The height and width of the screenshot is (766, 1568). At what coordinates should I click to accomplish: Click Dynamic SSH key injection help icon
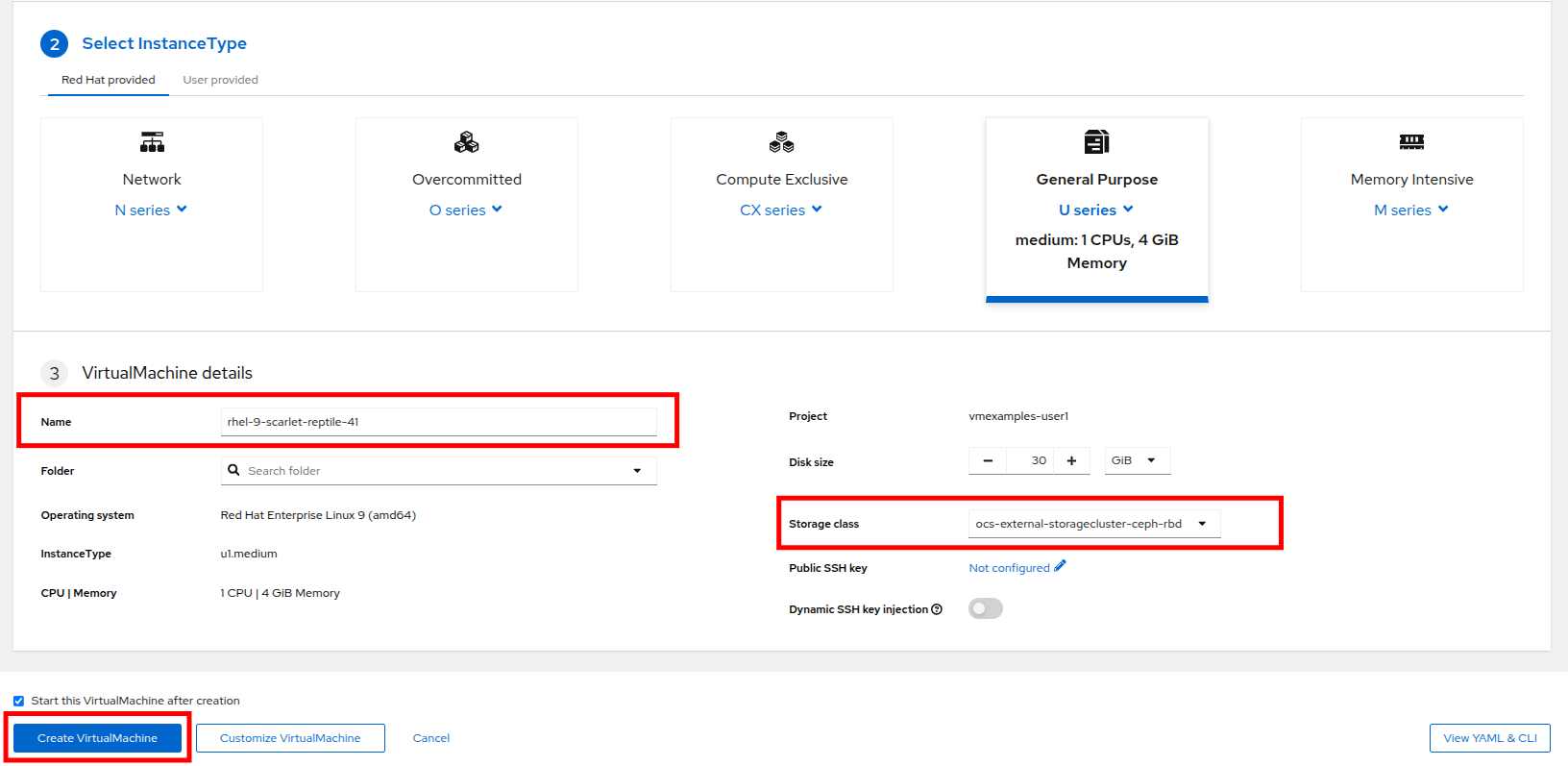pyautogui.click(x=937, y=609)
